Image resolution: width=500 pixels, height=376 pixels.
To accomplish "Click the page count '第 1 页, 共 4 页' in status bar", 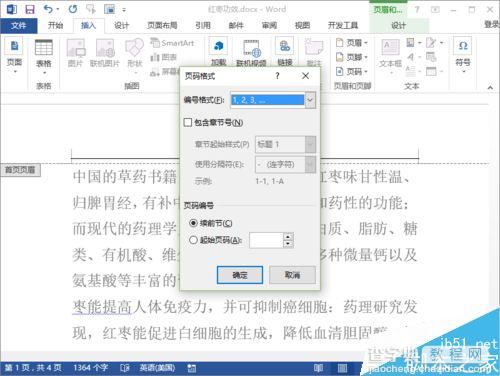I will point(33,368).
